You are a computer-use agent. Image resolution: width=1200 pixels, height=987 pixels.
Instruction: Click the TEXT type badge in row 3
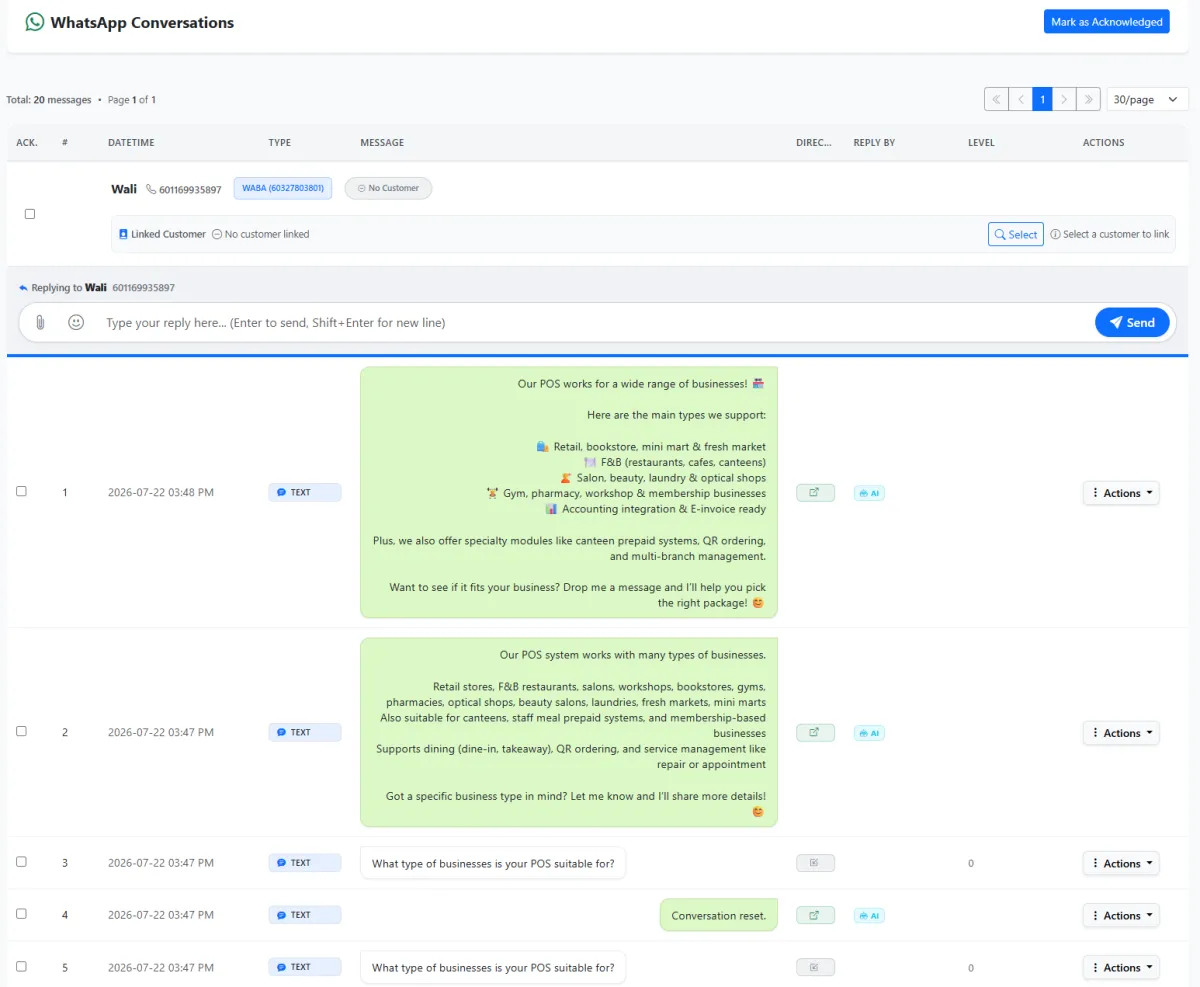tap(304, 862)
